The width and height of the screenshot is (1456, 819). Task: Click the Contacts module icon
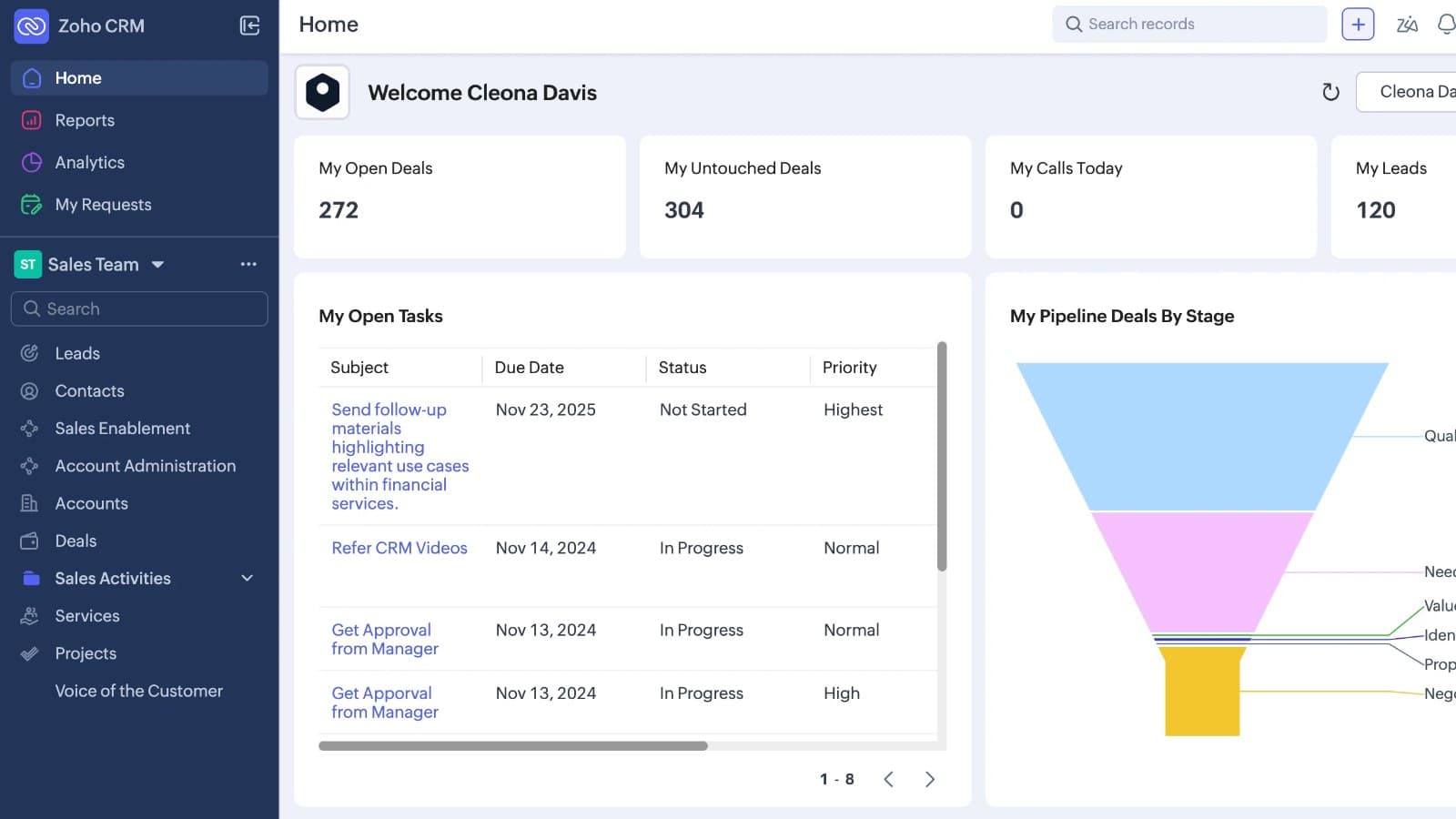tap(30, 391)
